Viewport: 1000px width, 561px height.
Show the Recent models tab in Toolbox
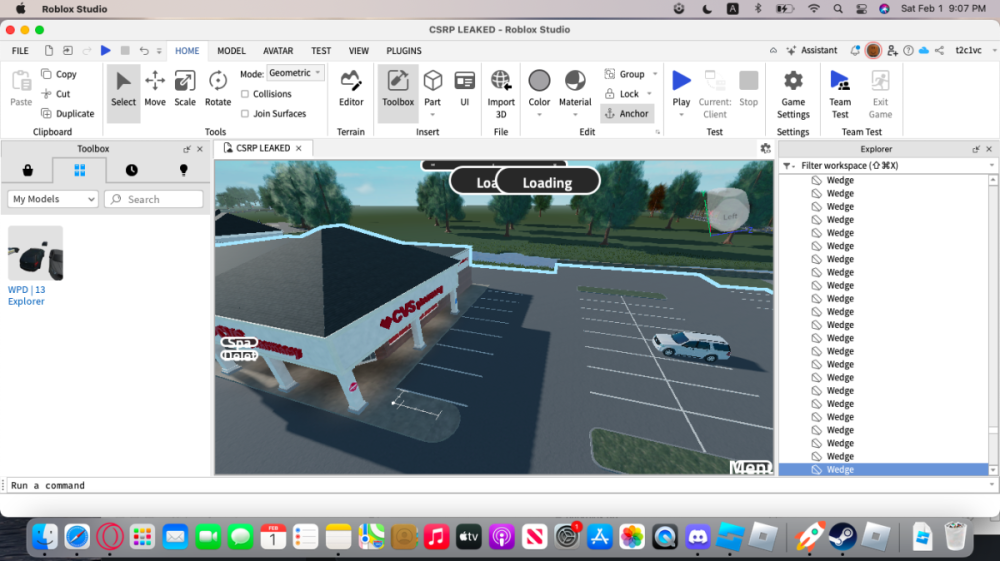tap(131, 170)
